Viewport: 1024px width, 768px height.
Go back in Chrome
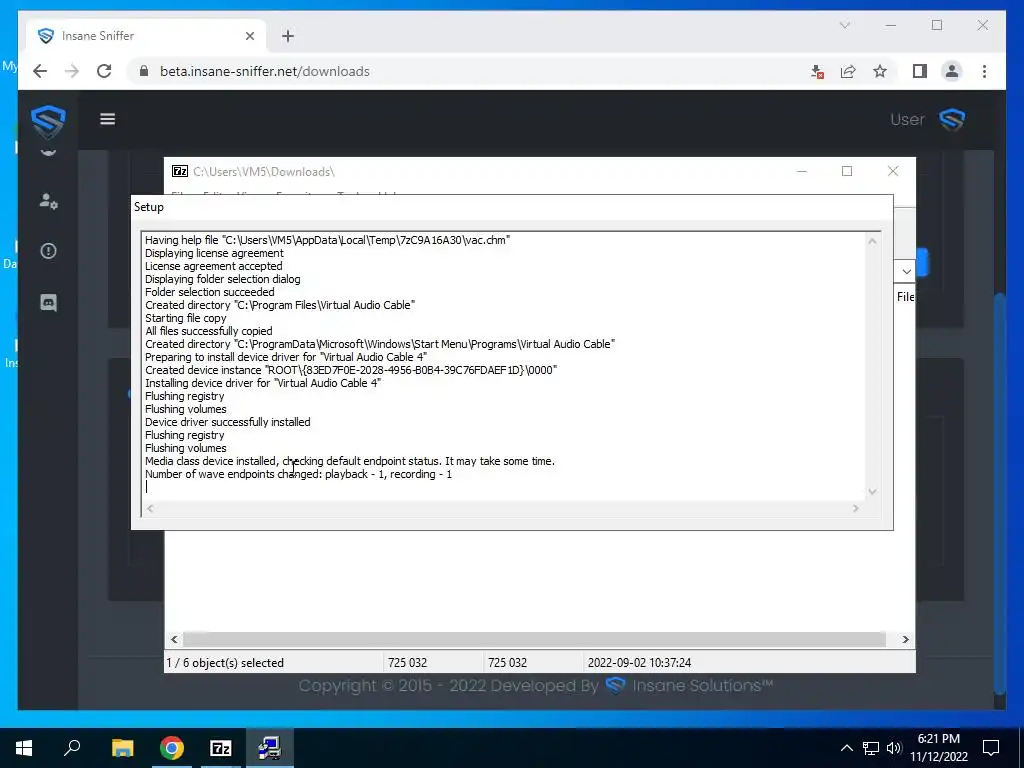pyautogui.click(x=40, y=71)
